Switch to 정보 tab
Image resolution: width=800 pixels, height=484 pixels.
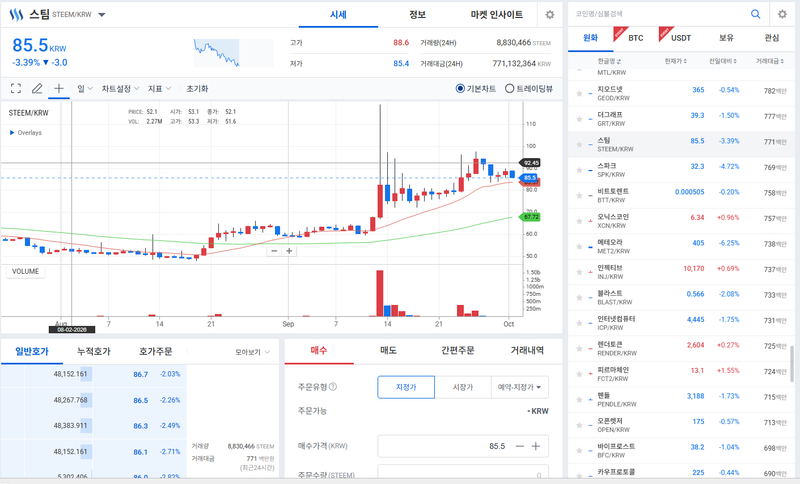pos(417,15)
